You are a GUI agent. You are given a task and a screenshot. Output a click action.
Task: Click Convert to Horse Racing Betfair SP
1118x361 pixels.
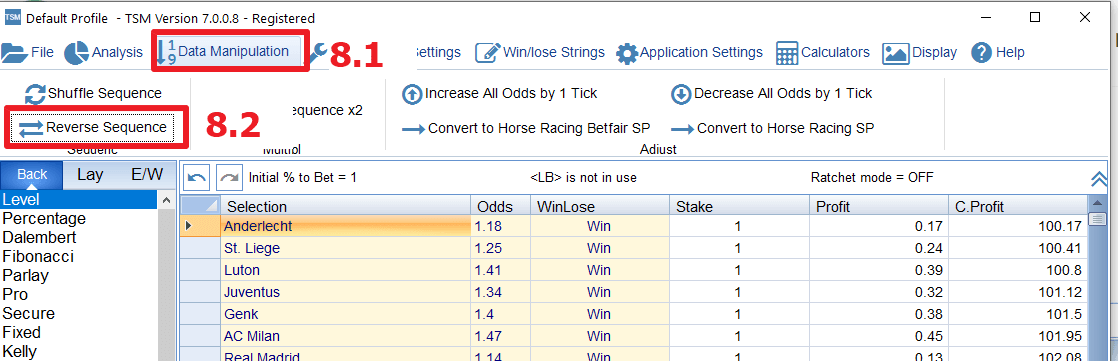click(526, 128)
